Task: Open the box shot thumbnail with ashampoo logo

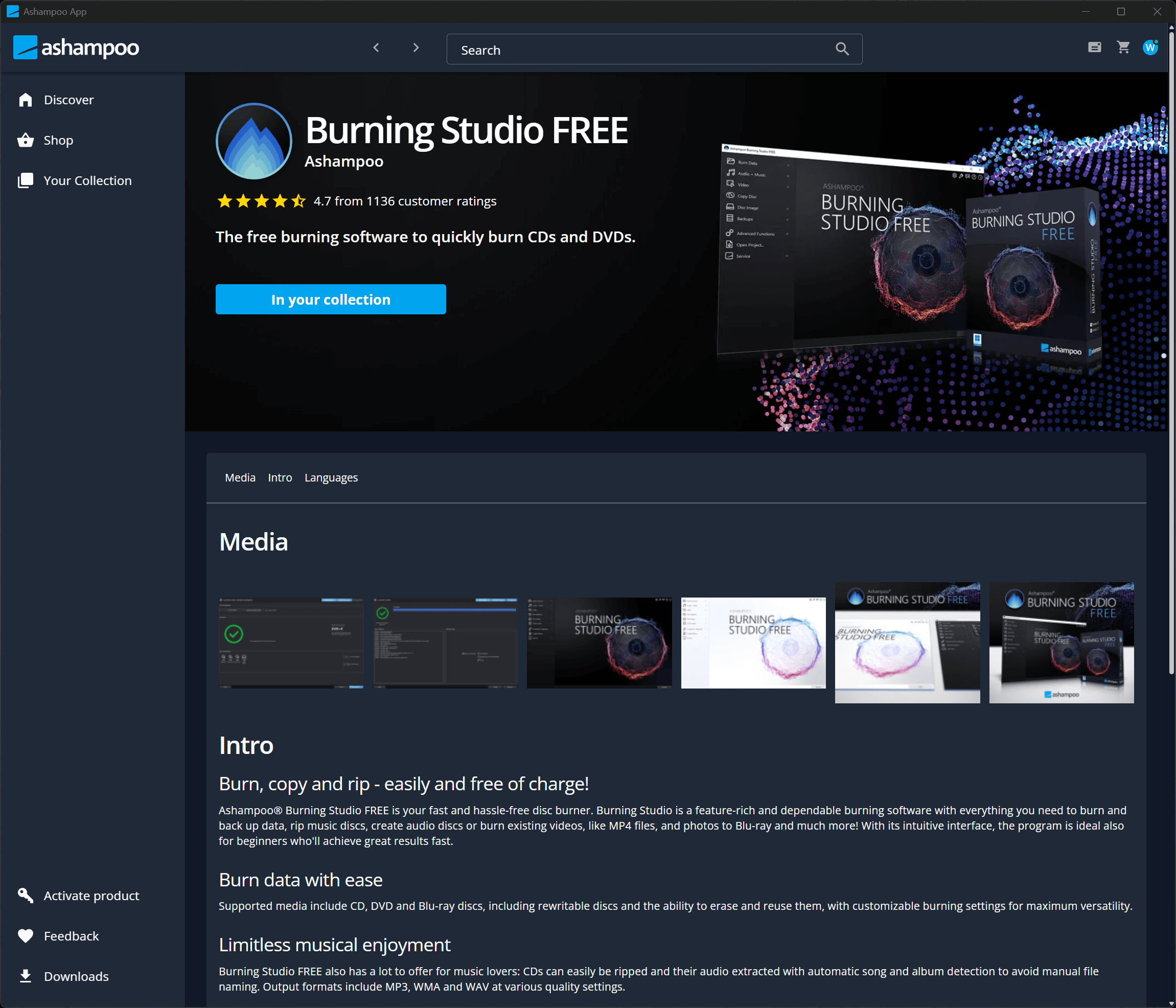Action: [x=1062, y=643]
